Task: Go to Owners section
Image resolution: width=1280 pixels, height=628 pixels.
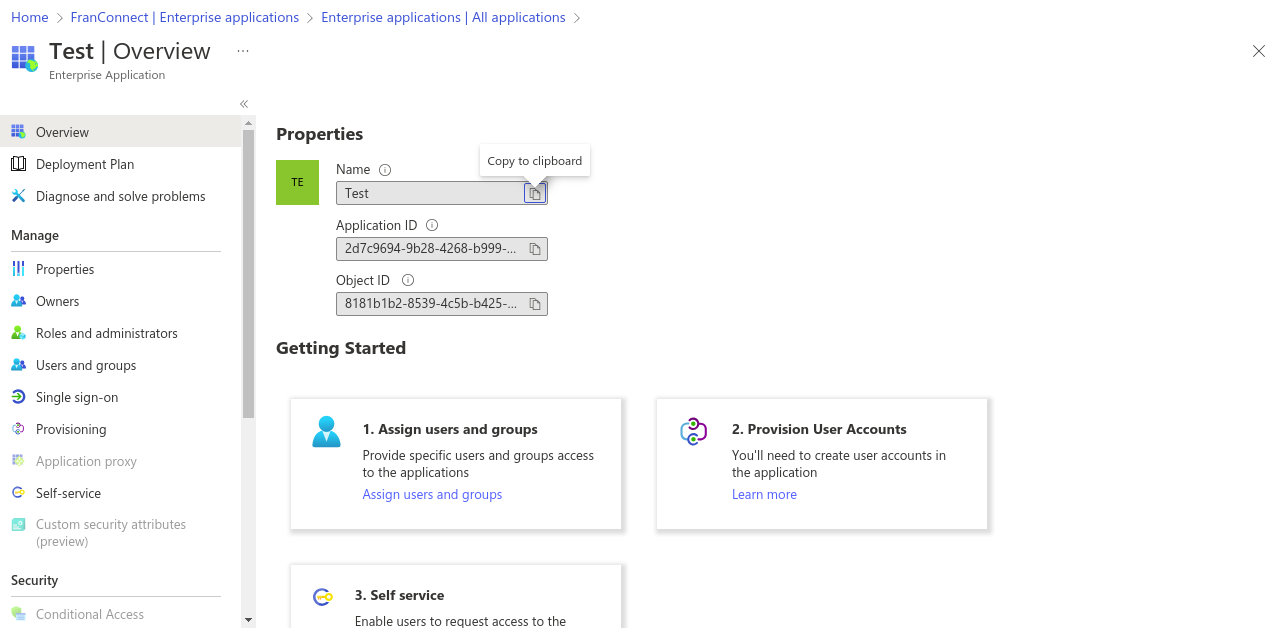Action: (x=120, y=301)
